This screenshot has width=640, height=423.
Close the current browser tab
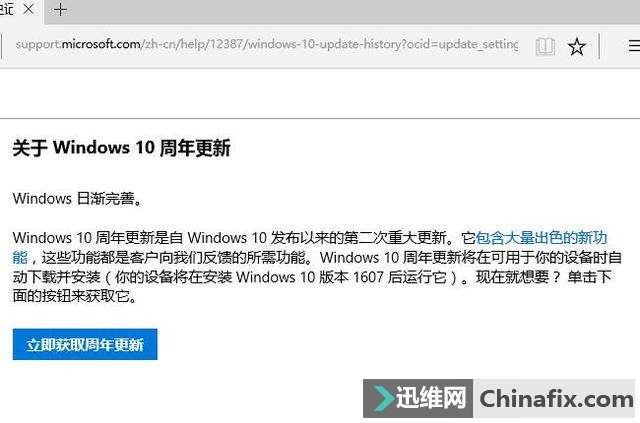(x=29, y=9)
